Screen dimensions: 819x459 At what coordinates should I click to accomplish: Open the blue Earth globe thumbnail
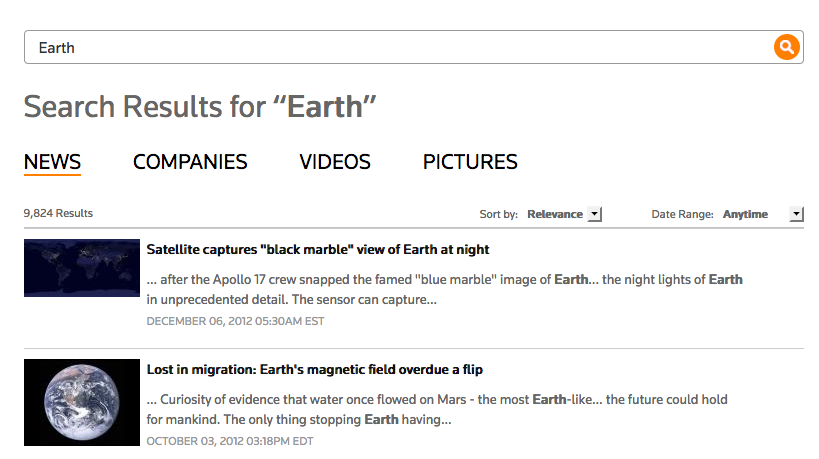click(81, 402)
